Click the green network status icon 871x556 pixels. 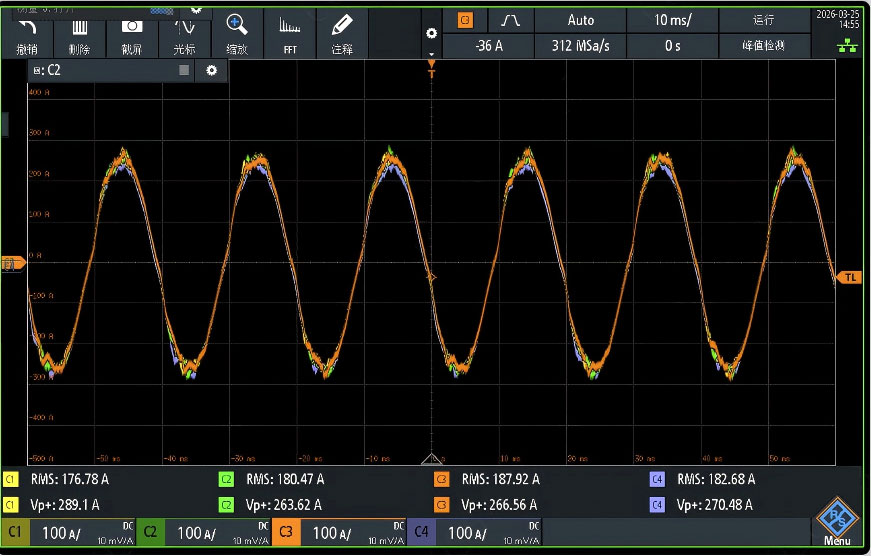point(847,46)
